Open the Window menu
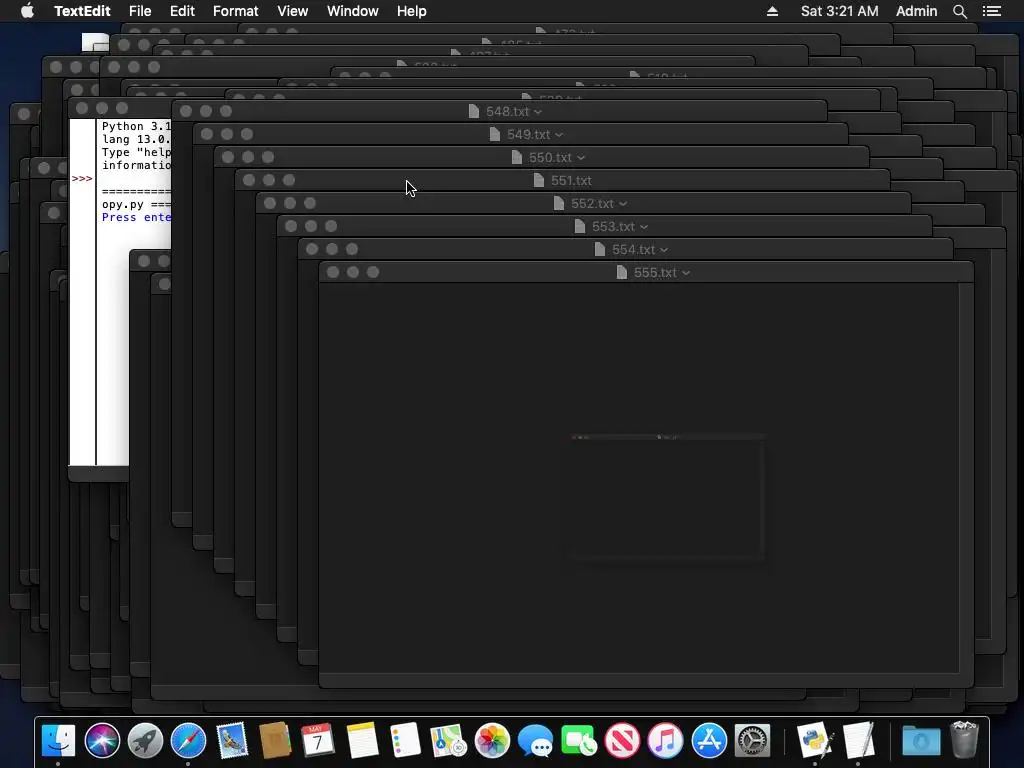The width and height of the screenshot is (1024, 768). tap(353, 11)
